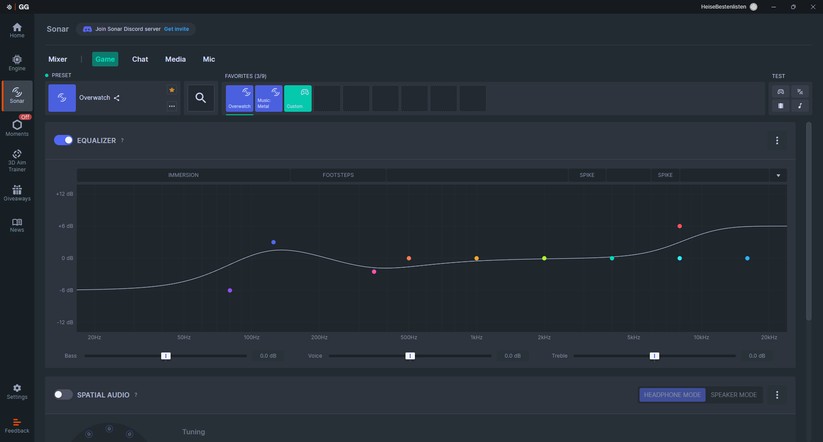Click the Bass slider handle
This screenshot has width=823, height=442.
tap(166, 356)
